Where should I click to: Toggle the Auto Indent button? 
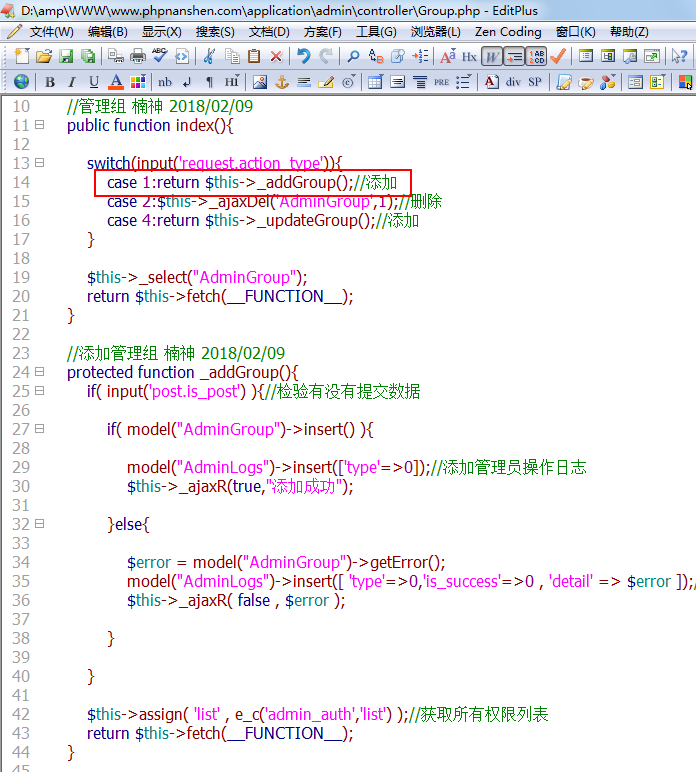point(514,56)
